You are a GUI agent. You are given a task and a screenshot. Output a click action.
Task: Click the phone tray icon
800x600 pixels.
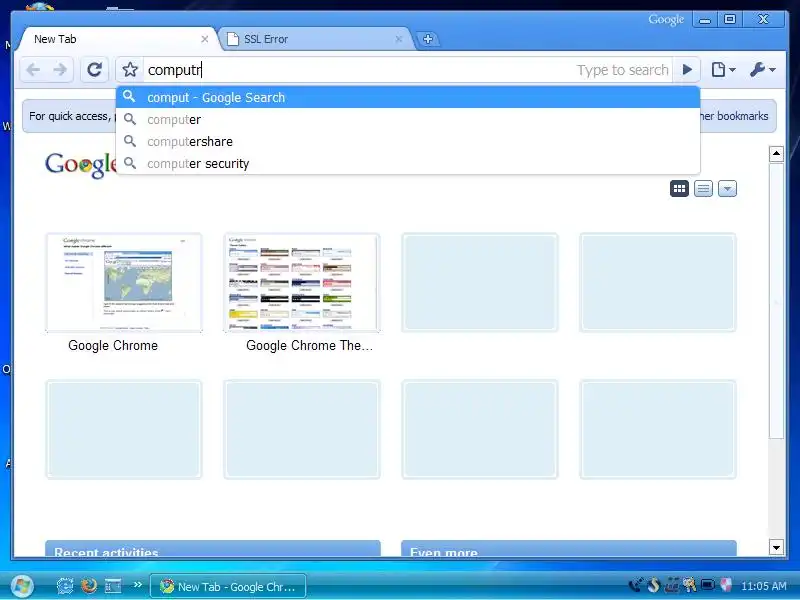636,585
